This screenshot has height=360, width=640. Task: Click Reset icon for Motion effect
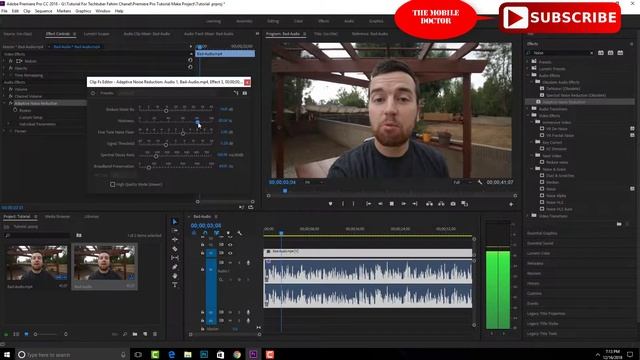coord(190,60)
